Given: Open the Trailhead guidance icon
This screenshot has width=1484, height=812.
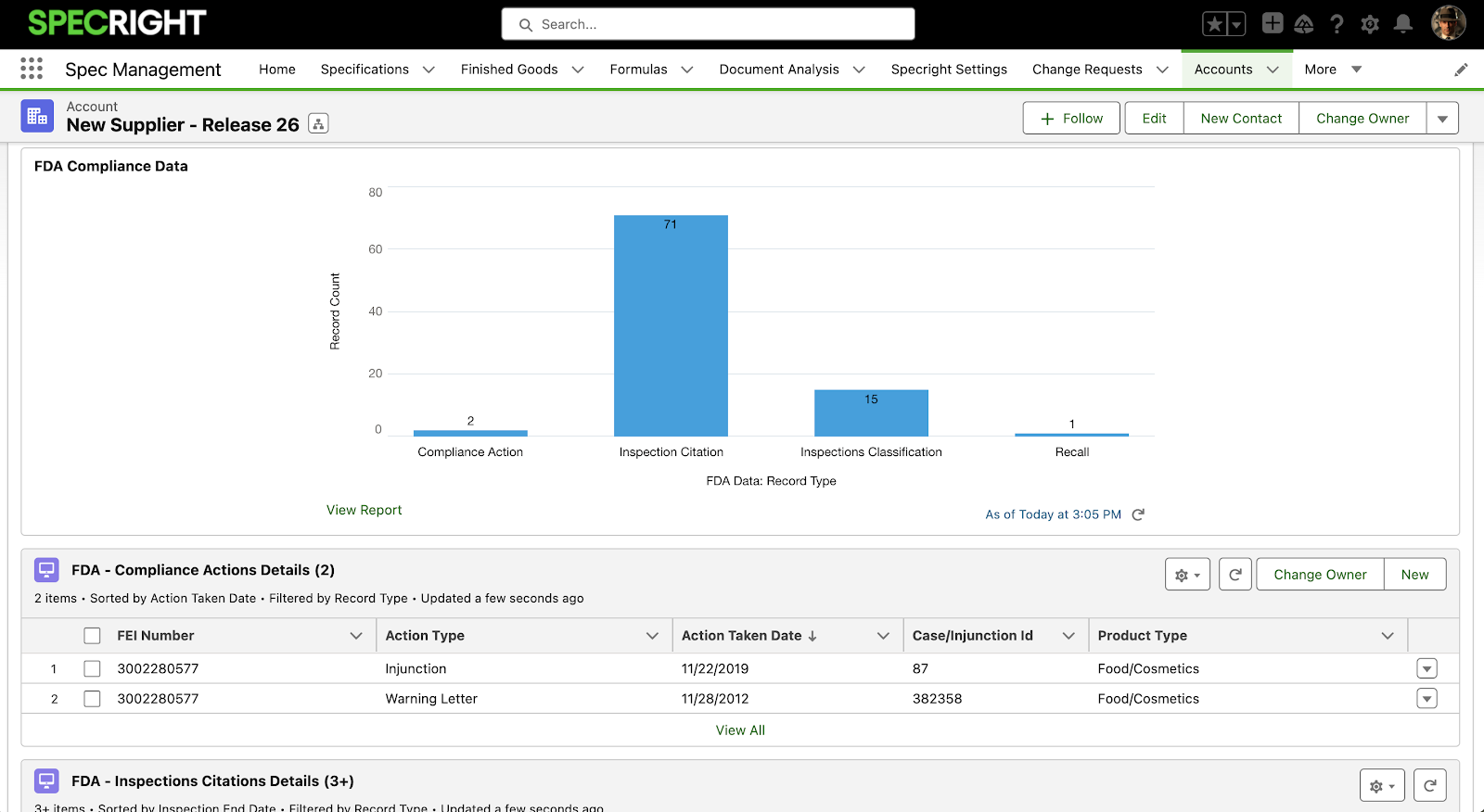Looking at the screenshot, I should 1304,24.
